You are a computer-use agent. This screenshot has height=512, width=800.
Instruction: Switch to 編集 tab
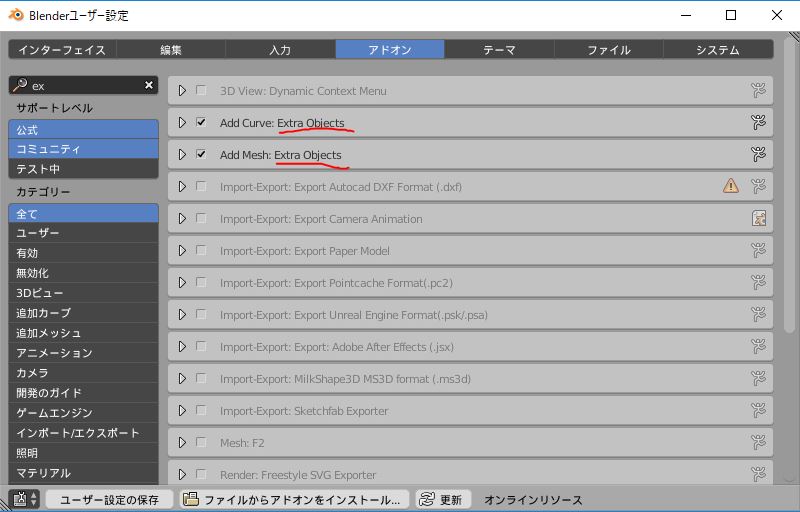click(171, 49)
